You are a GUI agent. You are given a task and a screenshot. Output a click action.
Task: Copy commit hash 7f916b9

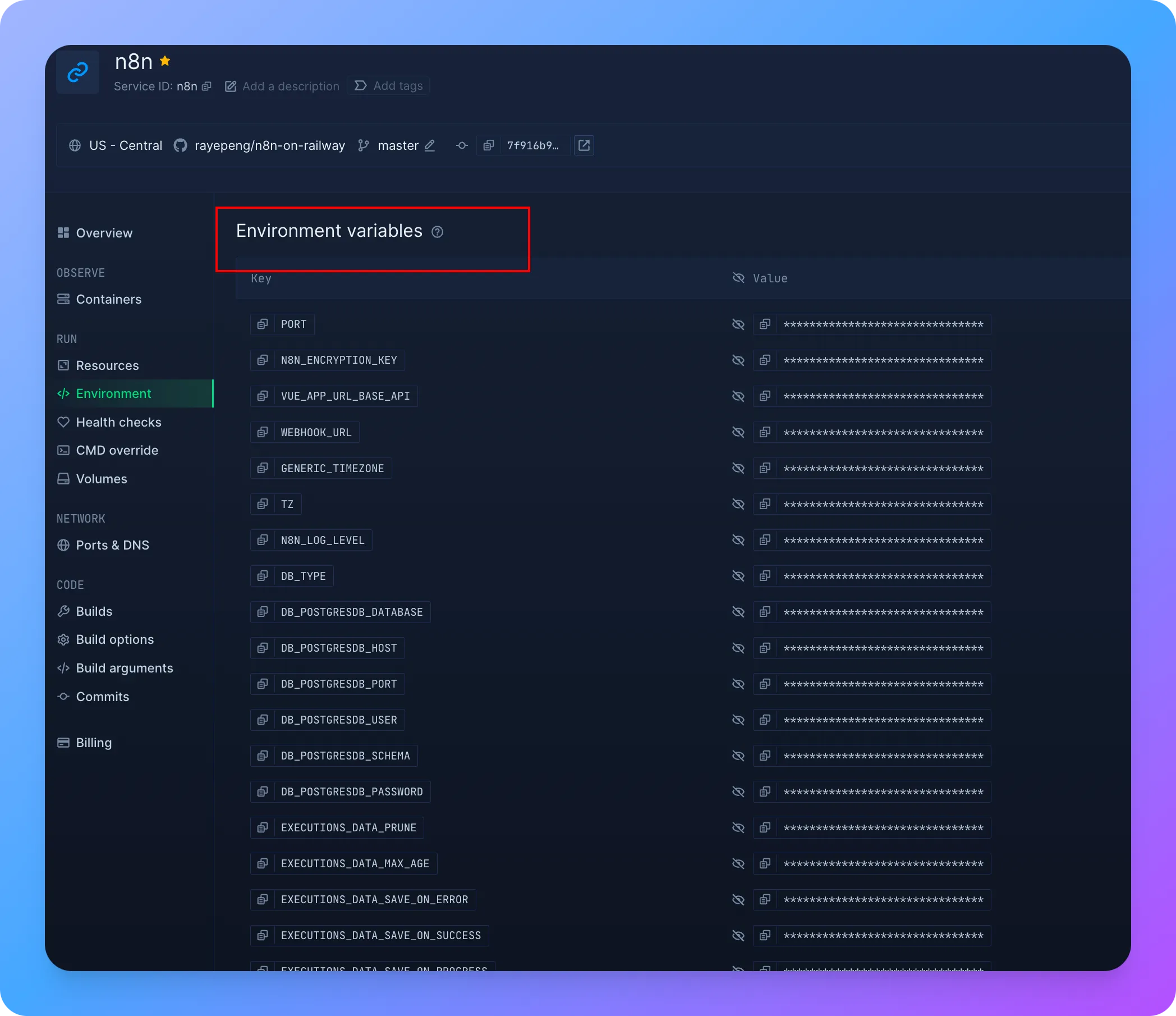coord(488,145)
